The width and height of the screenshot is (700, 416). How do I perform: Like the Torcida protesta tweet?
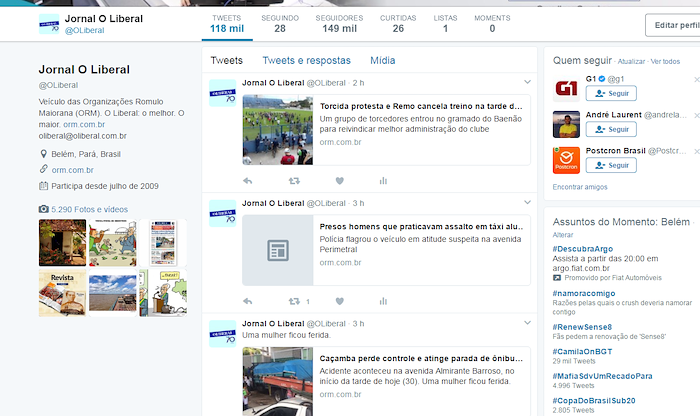[x=340, y=181]
